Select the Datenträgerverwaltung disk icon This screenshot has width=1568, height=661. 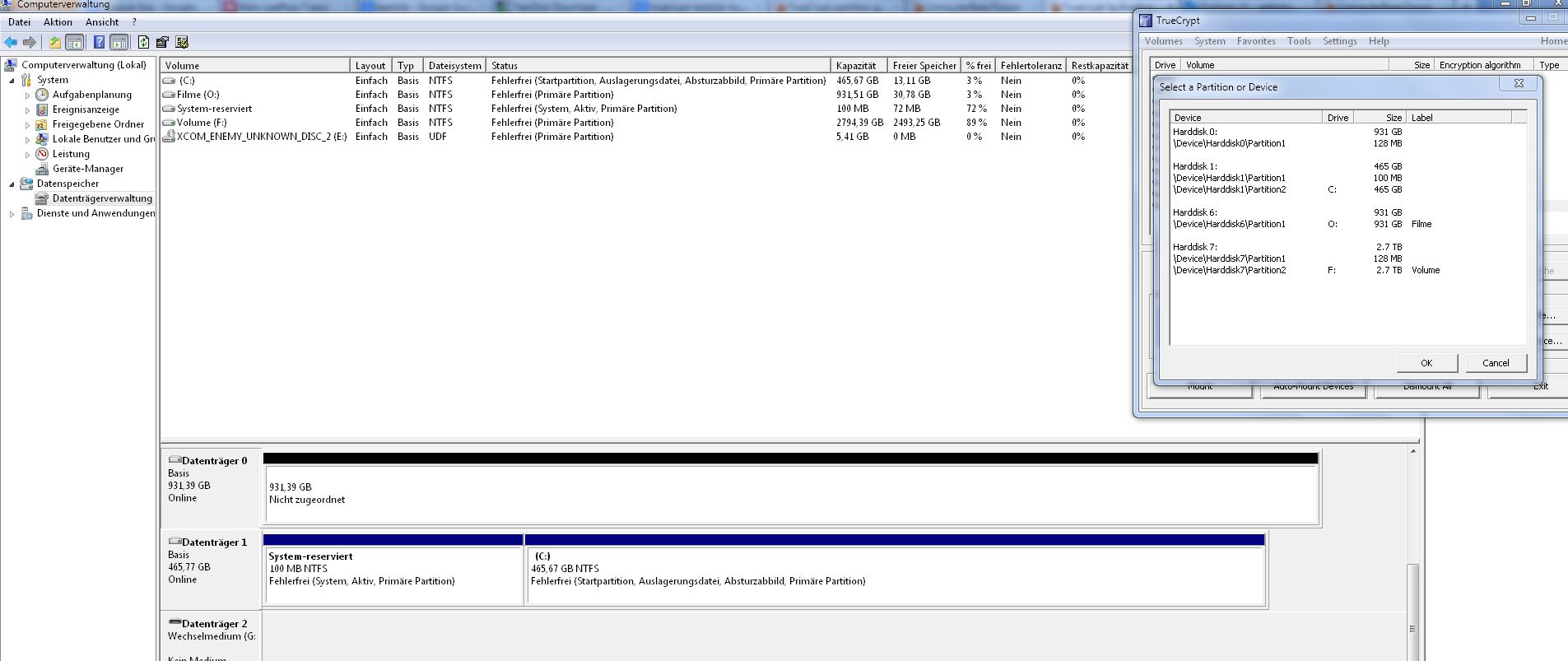[x=42, y=198]
